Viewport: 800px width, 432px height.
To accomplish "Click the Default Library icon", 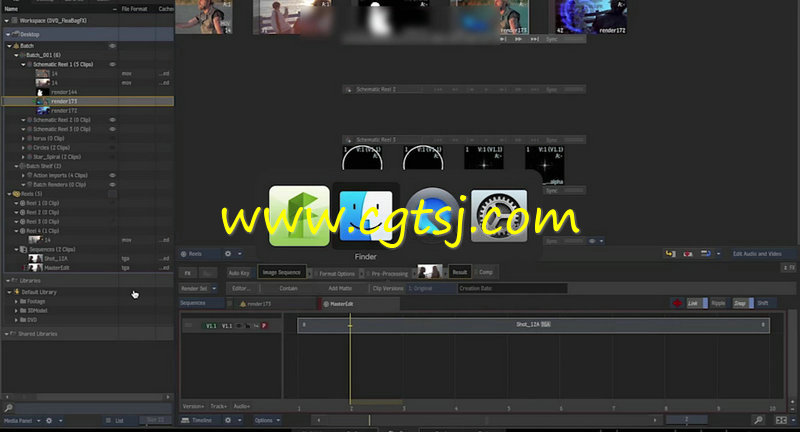I will [16, 292].
